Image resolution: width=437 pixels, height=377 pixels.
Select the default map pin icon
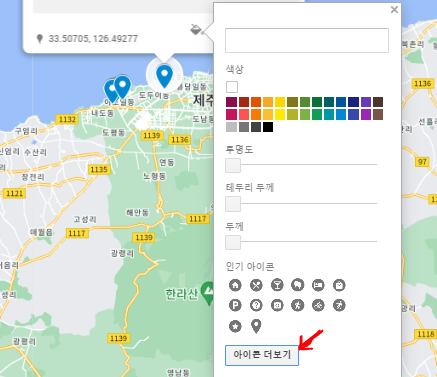256,326
